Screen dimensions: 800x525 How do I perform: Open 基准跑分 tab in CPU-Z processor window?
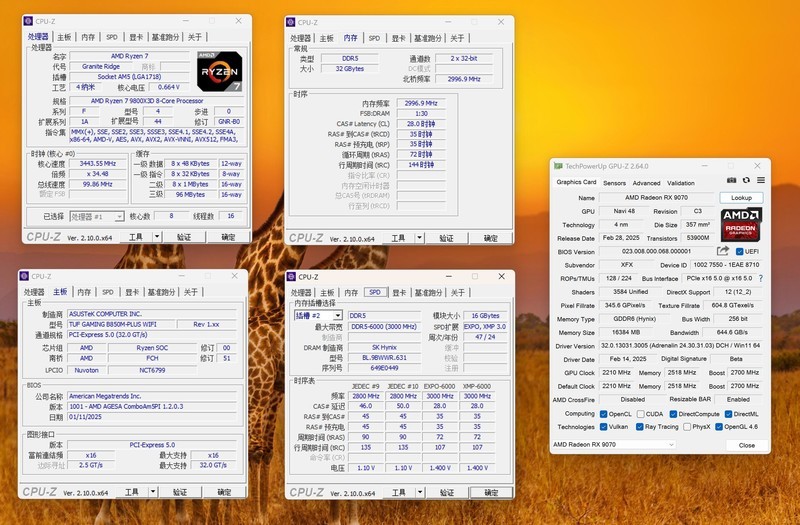point(165,37)
